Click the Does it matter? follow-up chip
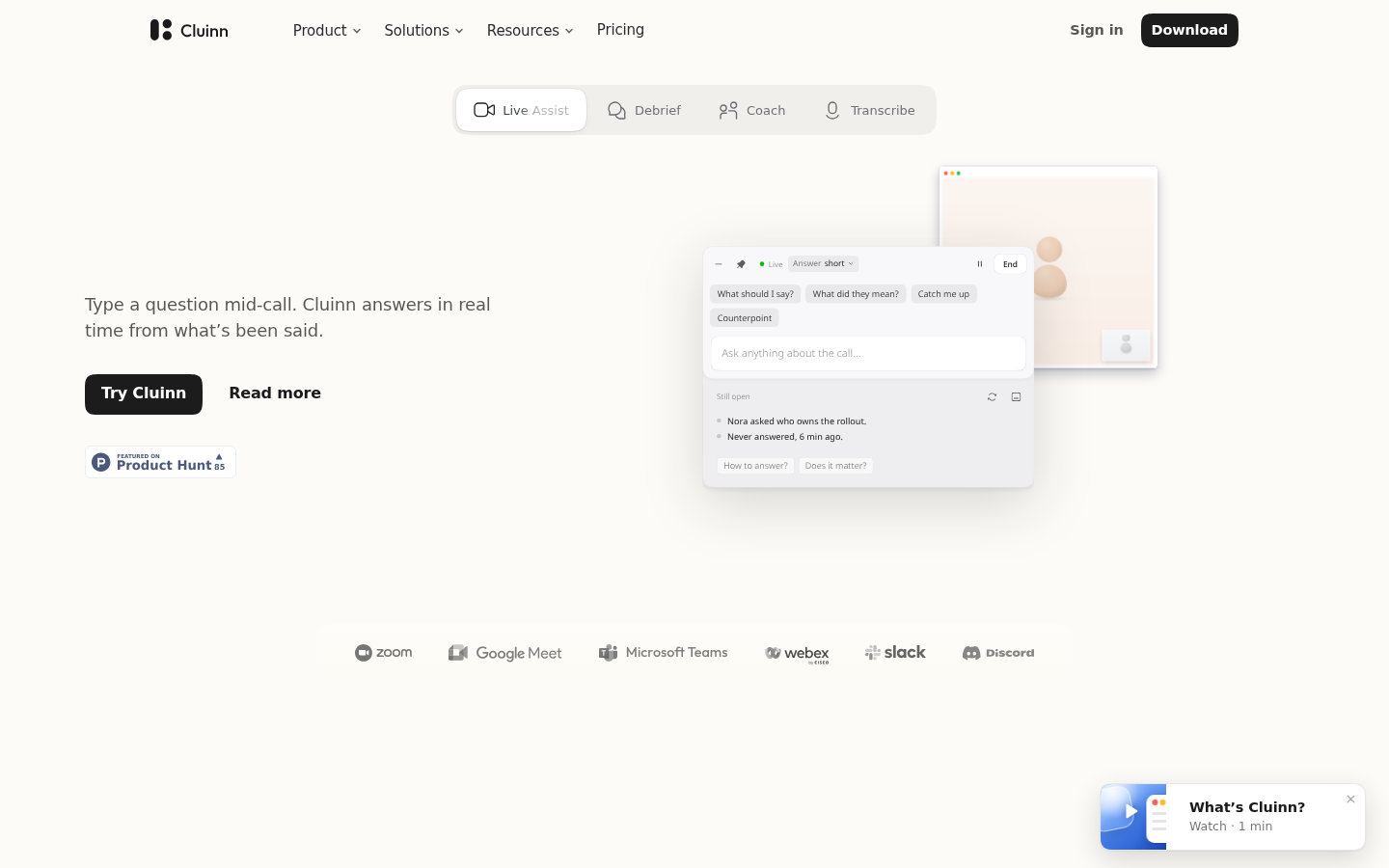 point(835,466)
